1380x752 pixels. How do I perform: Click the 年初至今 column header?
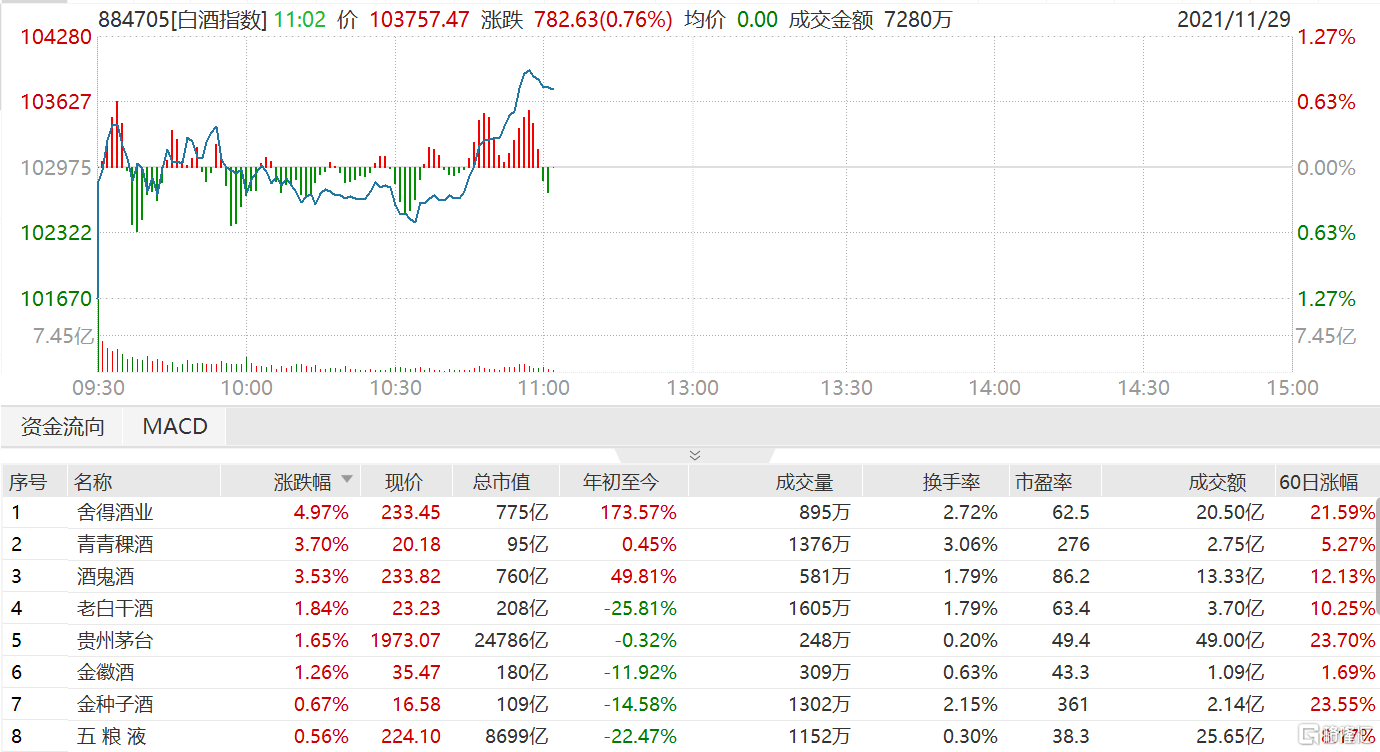(x=621, y=482)
